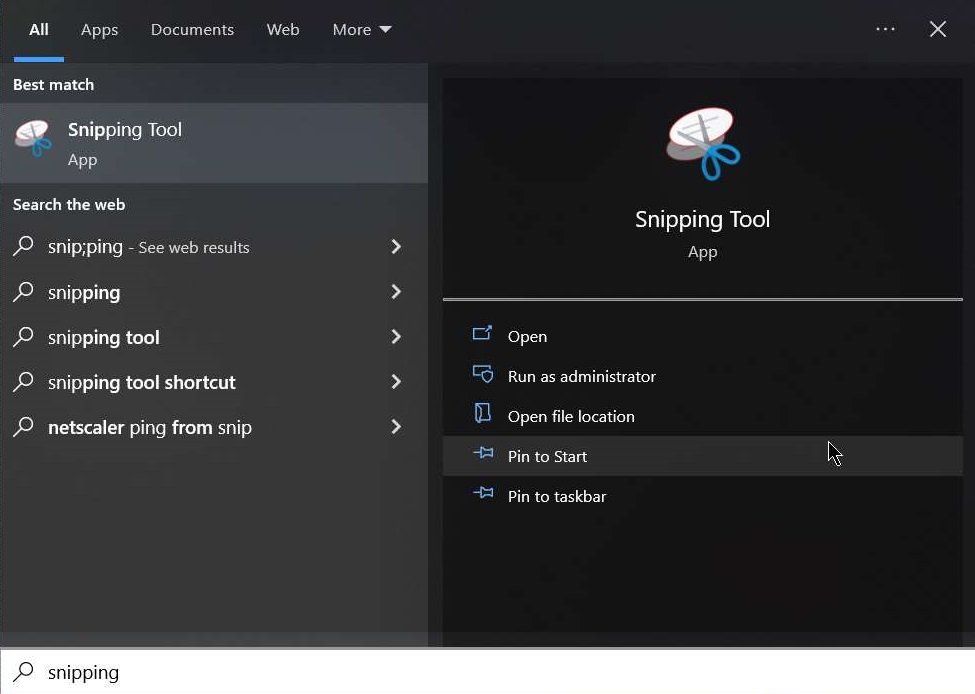Image resolution: width=975 pixels, height=694 pixels.
Task: Click magnifier icon beside 'snipping tool shortcut'
Action: 23,382
